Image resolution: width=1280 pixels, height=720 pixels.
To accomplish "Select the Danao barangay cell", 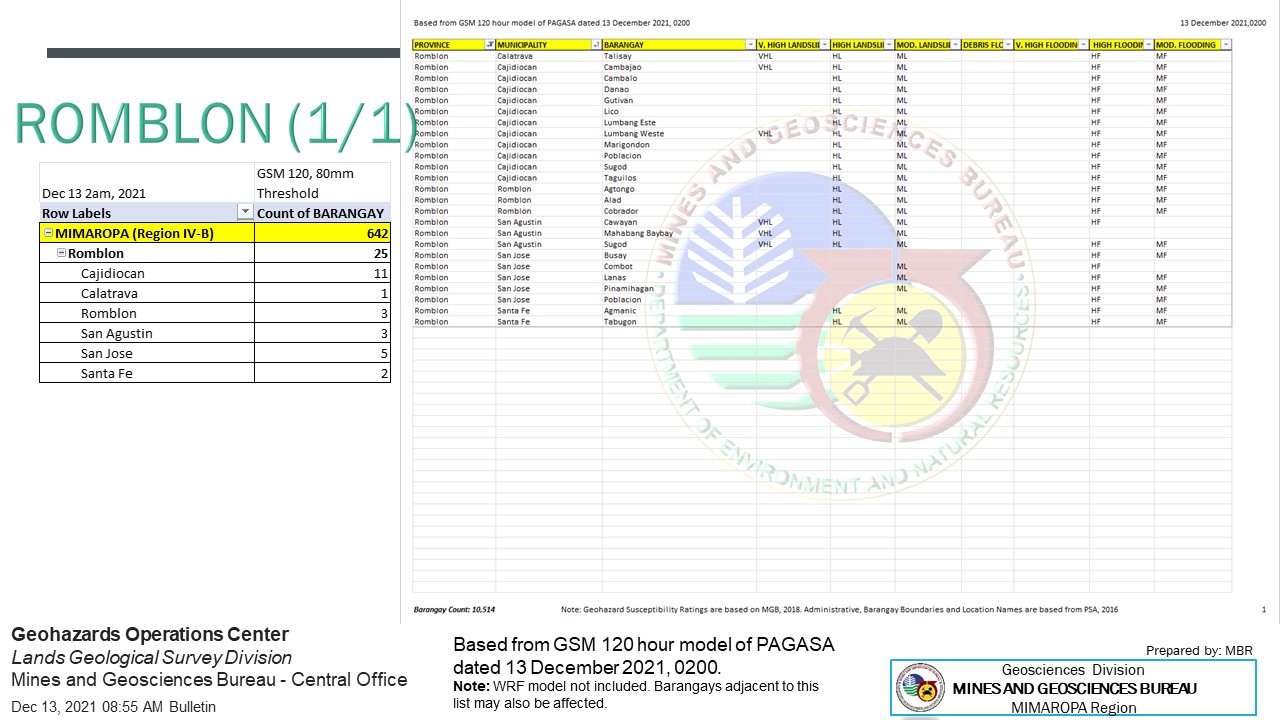I will (x=679, y=89).
